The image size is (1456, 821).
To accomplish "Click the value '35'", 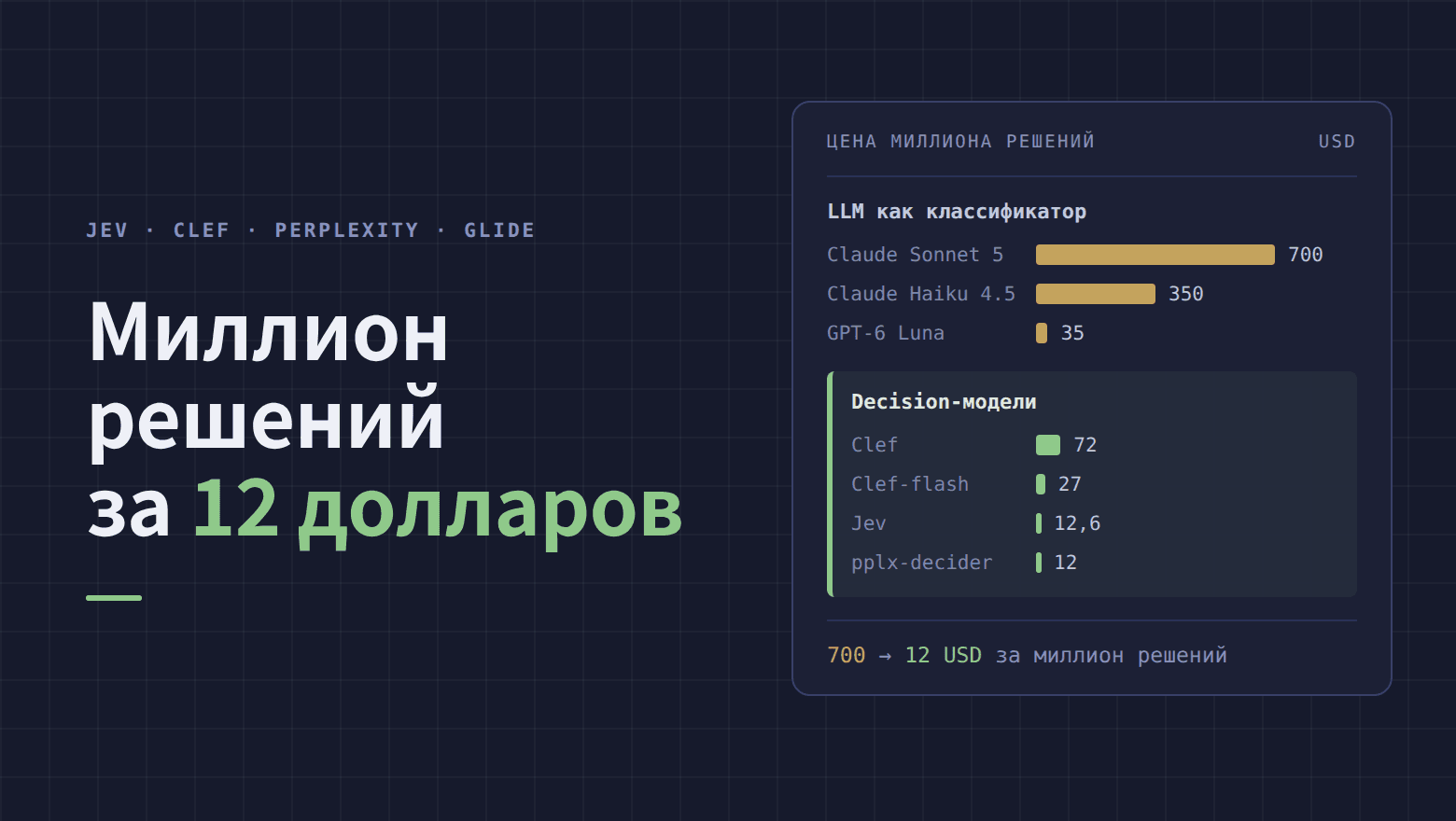I will point(1072,333).
